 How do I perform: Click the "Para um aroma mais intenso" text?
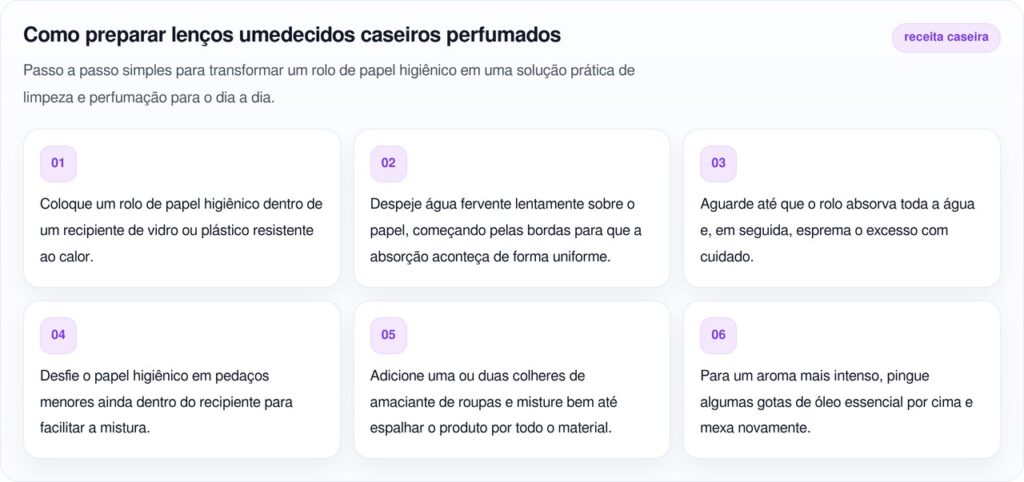(837, 402)
